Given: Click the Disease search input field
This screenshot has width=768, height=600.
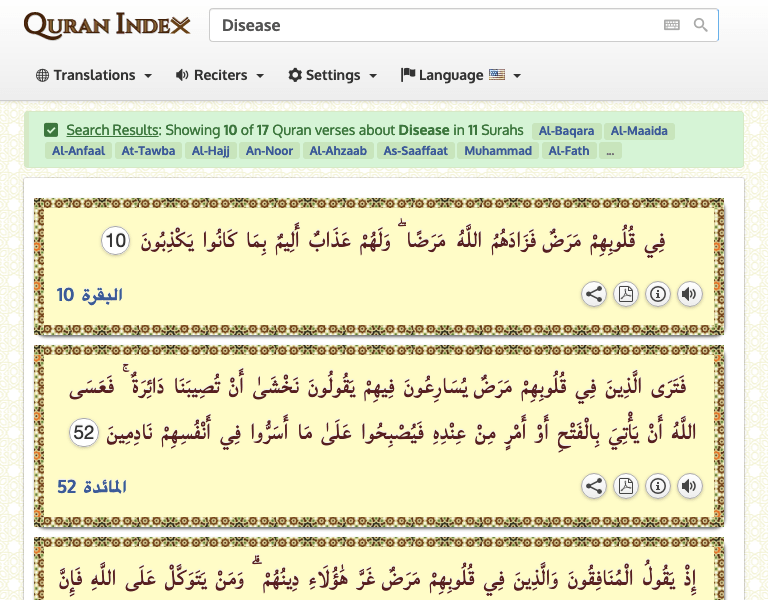Looking at the screenshot, I should (436, 25).
